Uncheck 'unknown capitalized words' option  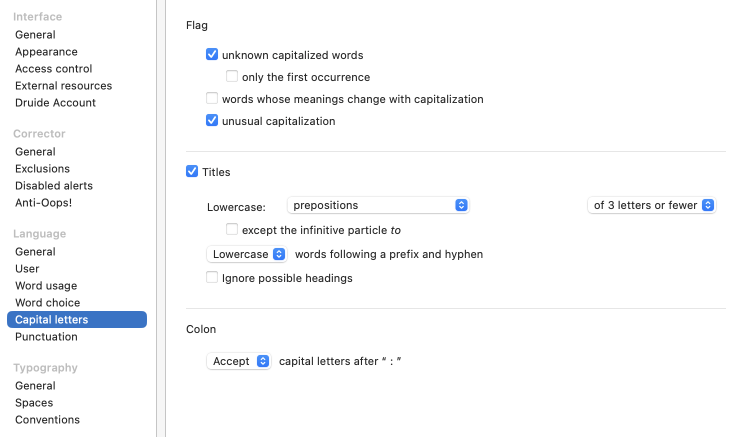point(212,55)
